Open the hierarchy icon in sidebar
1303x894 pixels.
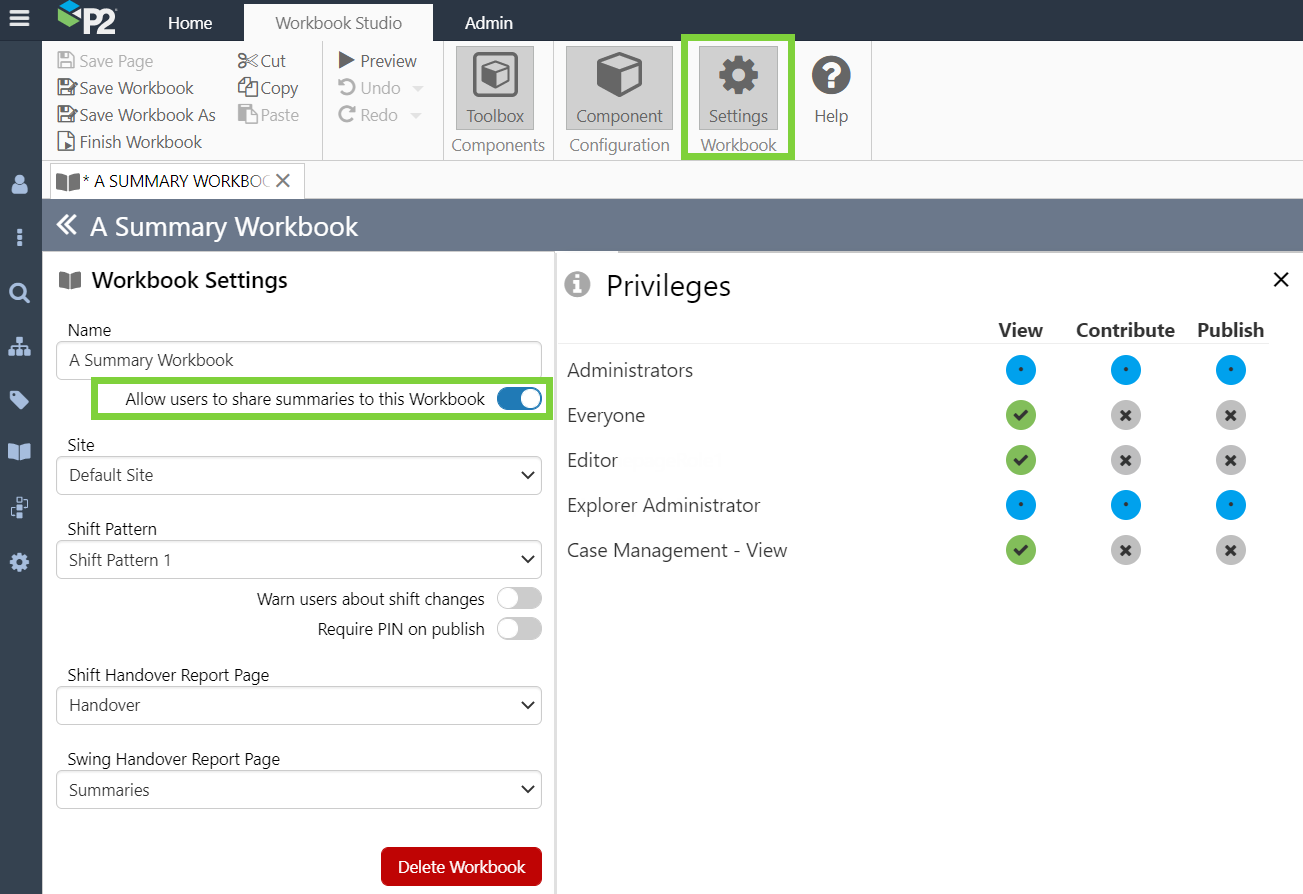(x=19, y=347)
